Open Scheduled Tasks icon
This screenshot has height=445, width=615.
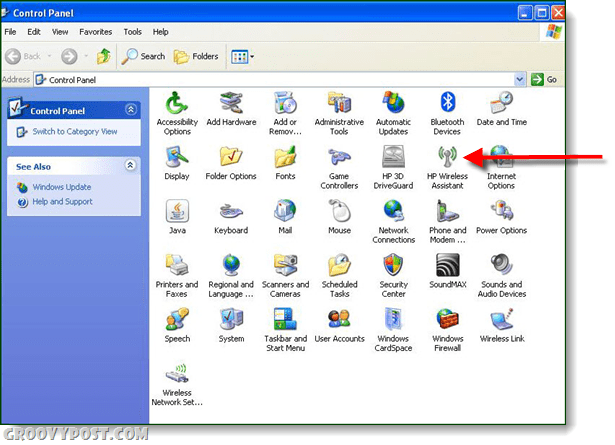point(339,265)
